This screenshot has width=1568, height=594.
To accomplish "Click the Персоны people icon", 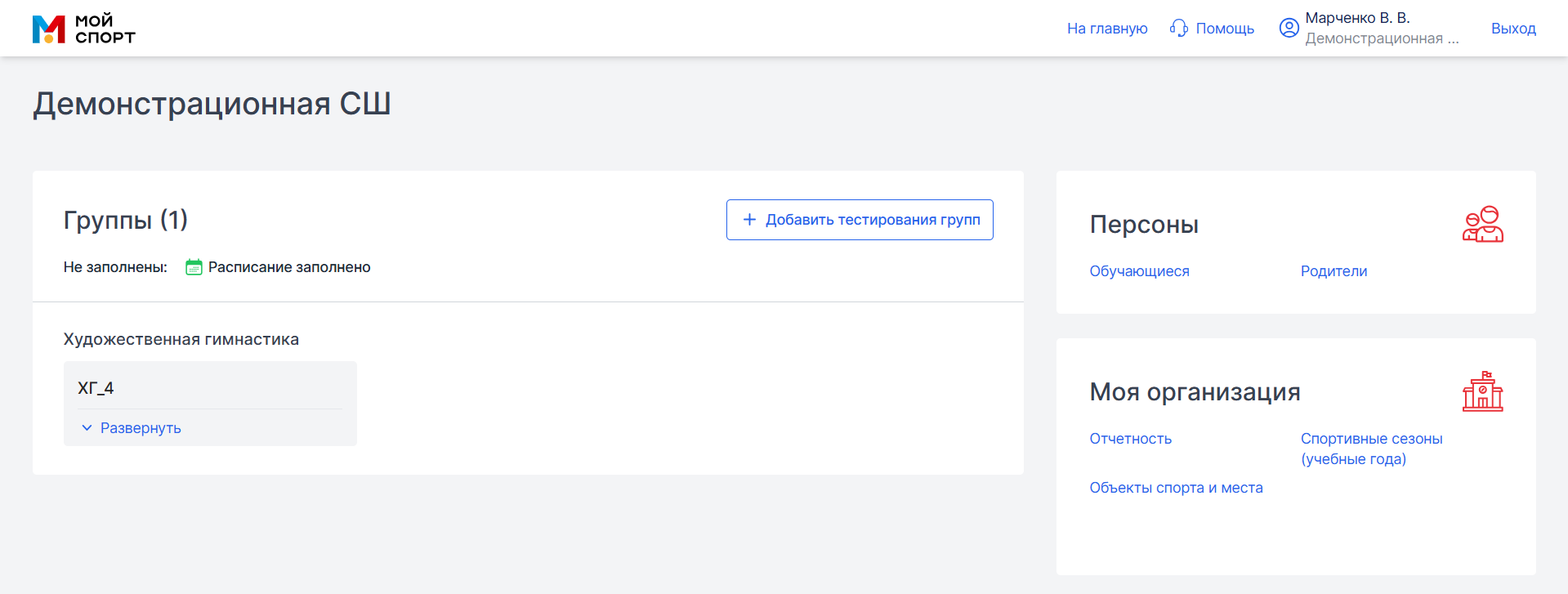I will [x=1482, y=224].
